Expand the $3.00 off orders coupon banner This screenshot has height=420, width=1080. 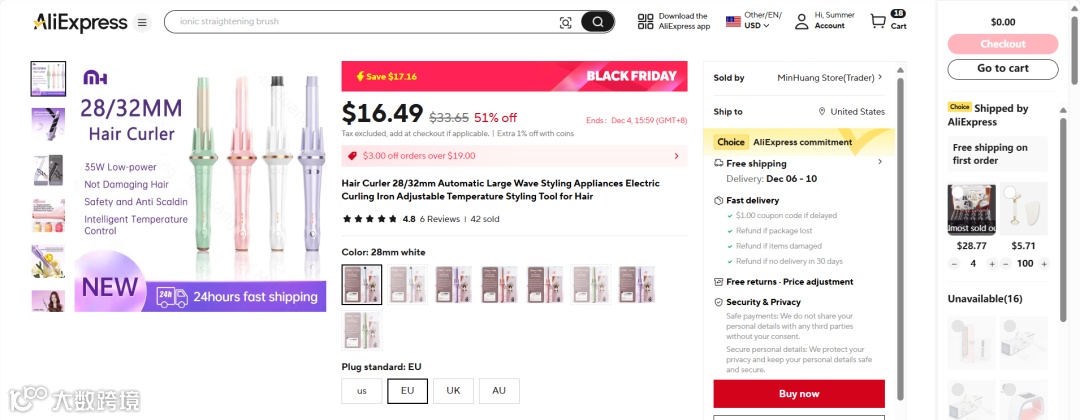click(676, 156)
